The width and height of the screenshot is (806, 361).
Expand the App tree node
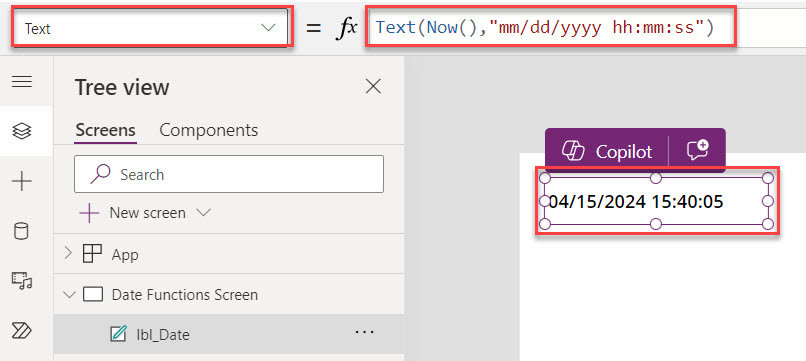tap(68, 254)
